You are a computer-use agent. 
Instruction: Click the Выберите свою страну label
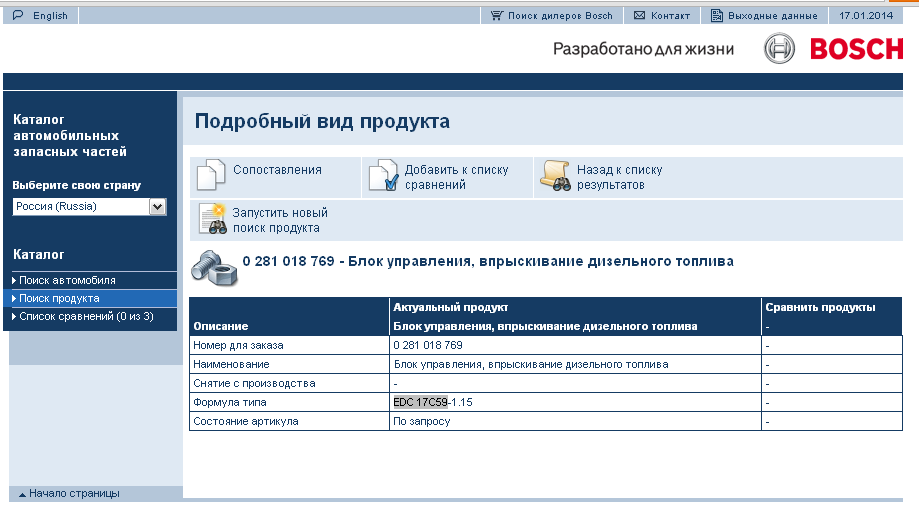point(77,185)
